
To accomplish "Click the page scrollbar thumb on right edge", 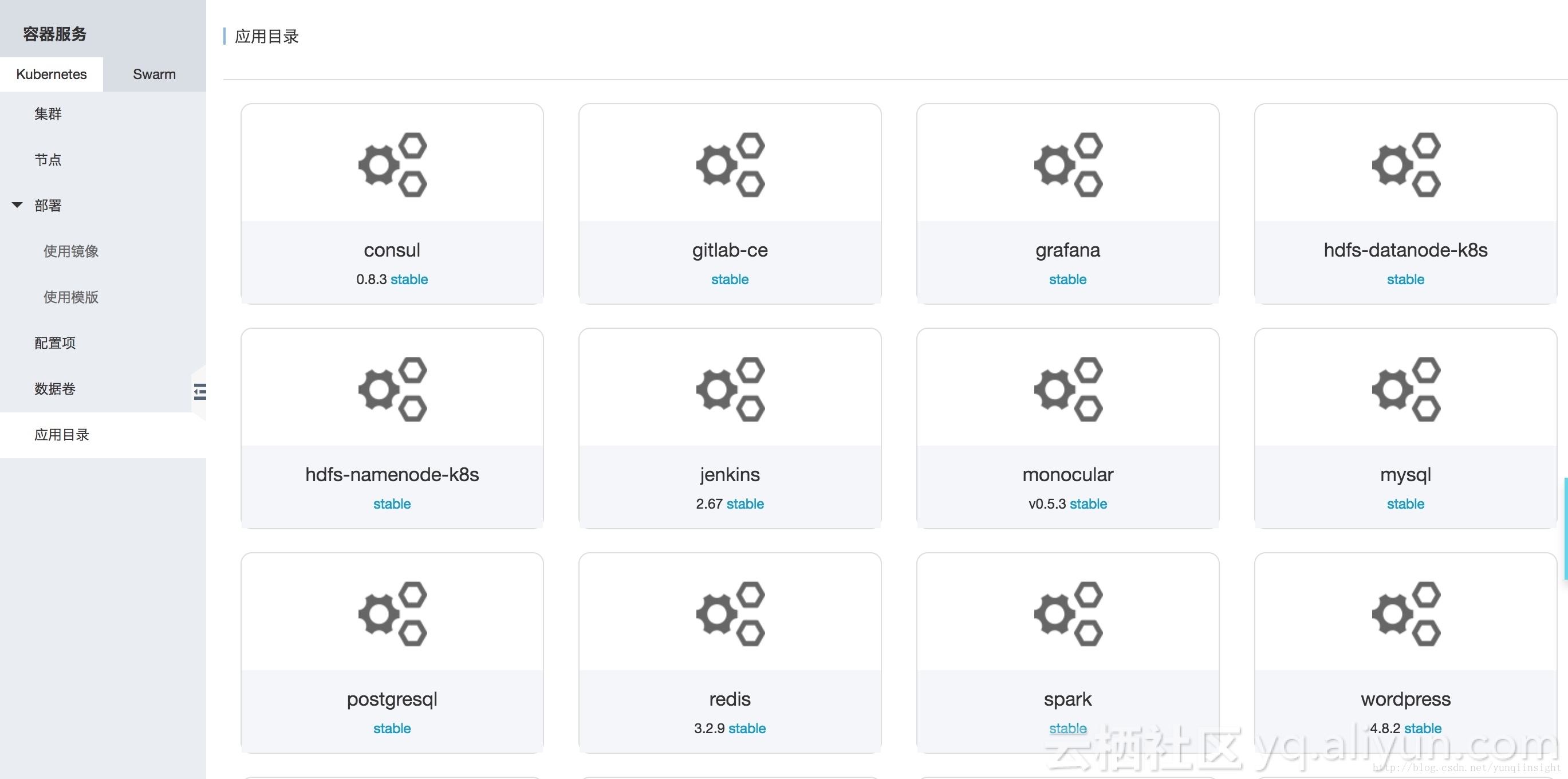I will pos(1566,528).
